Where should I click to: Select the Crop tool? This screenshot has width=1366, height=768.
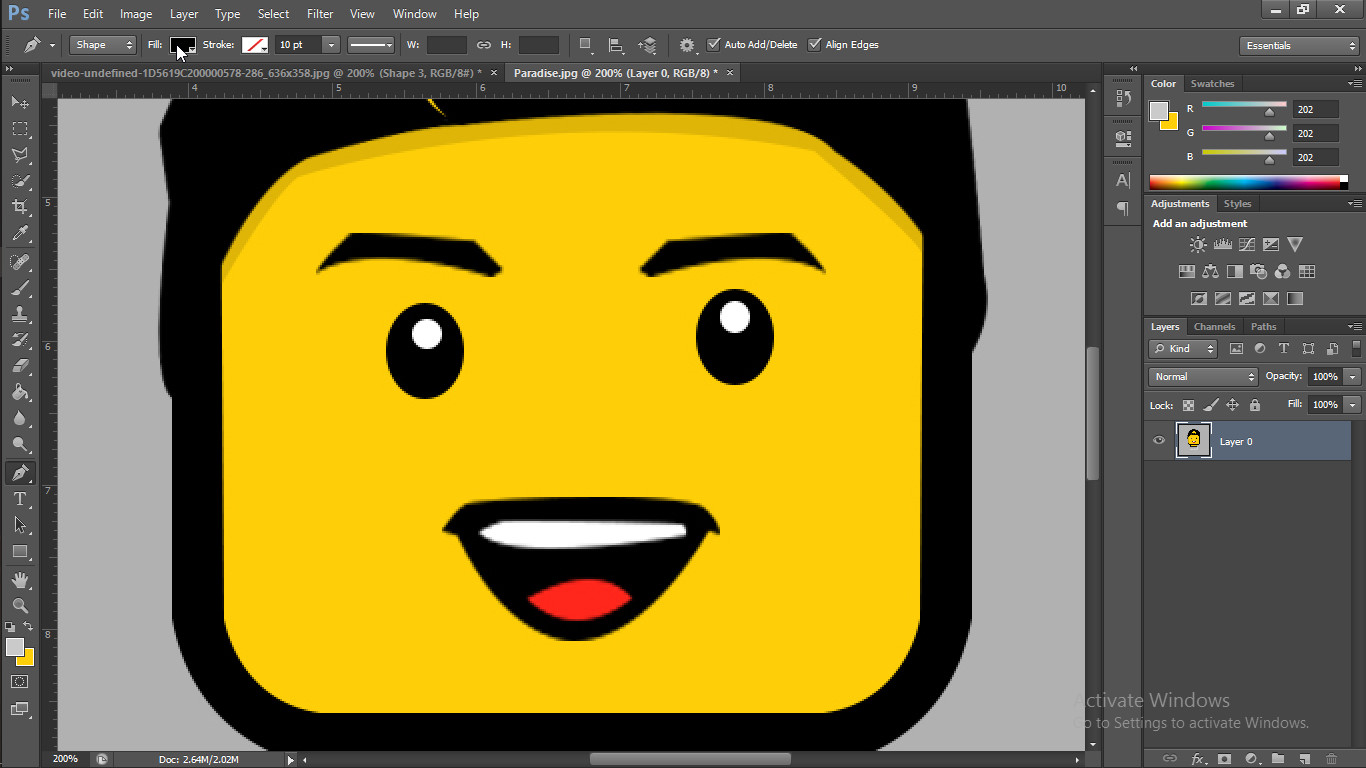point(18,207)
